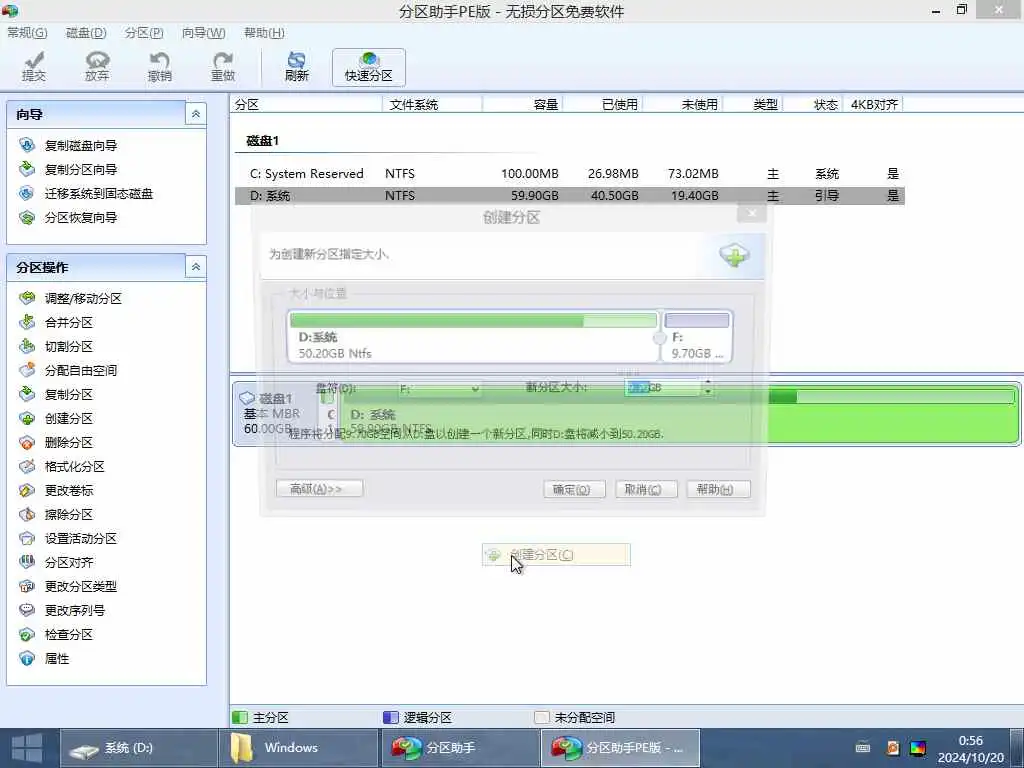This screenshot has height=768, width=1024.
Task: Click the 重做 (redo) toolbar icon
Action: [223, 67]
